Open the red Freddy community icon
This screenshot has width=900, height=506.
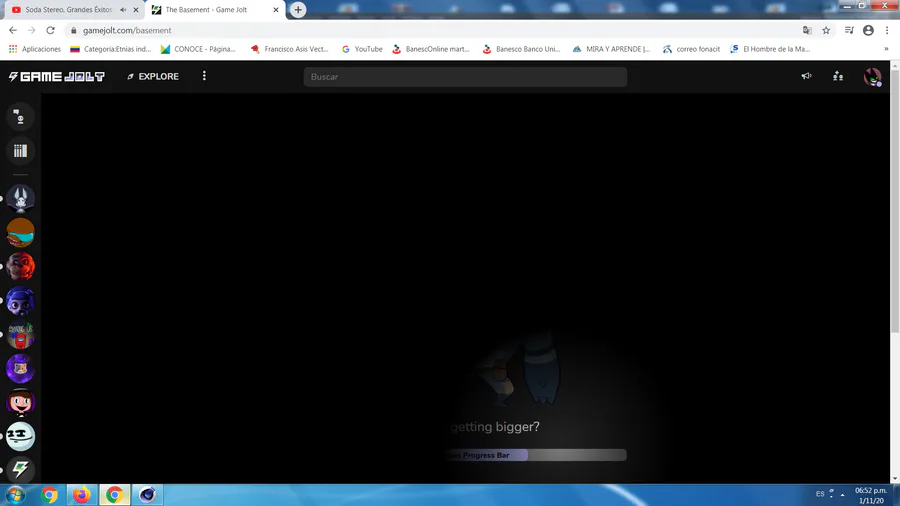click(x=20, y=266)
